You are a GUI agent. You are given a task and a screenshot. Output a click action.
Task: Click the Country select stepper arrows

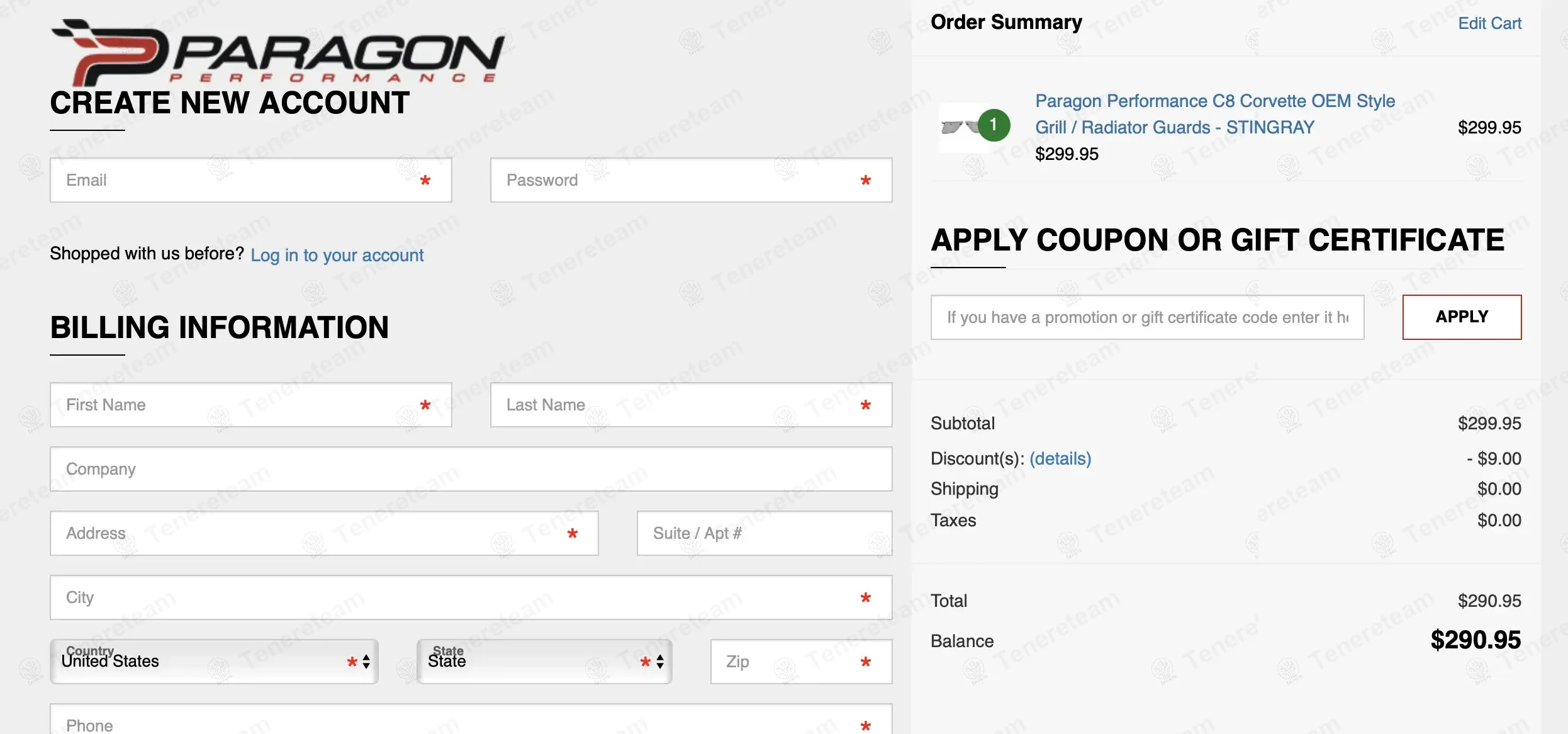click(x=366, y=662)
